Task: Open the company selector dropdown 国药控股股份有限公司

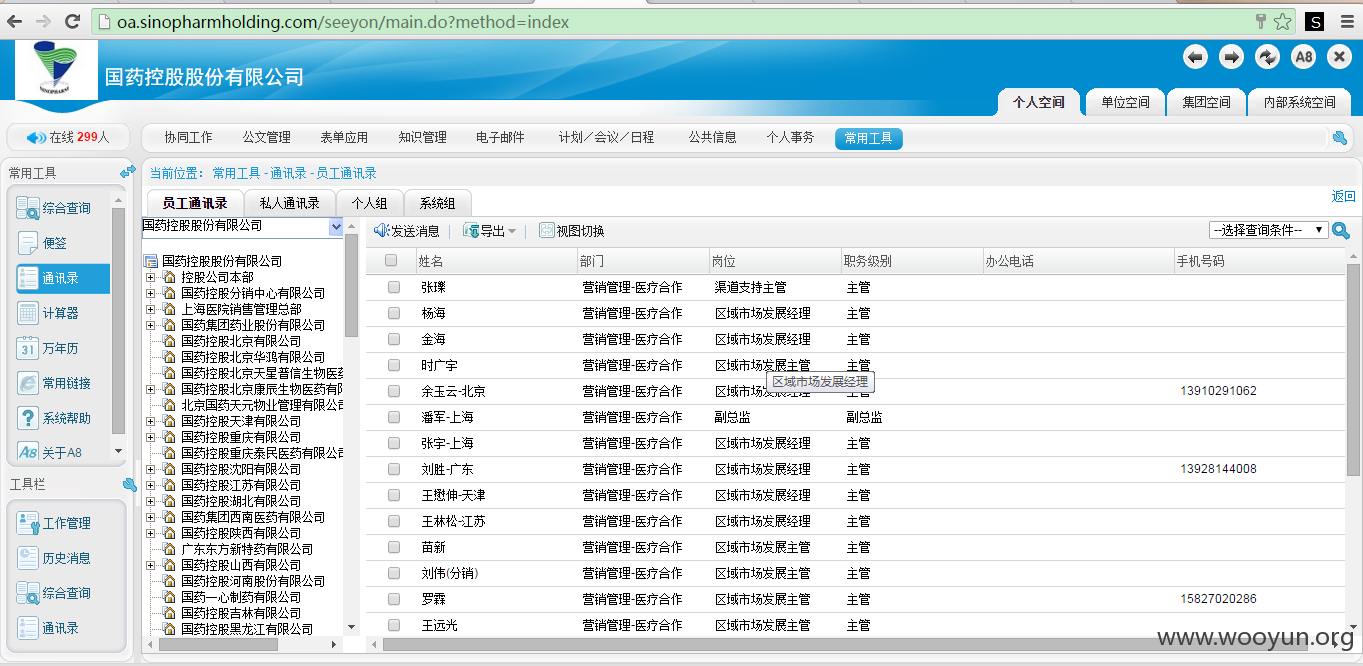Action: point(242,227)
